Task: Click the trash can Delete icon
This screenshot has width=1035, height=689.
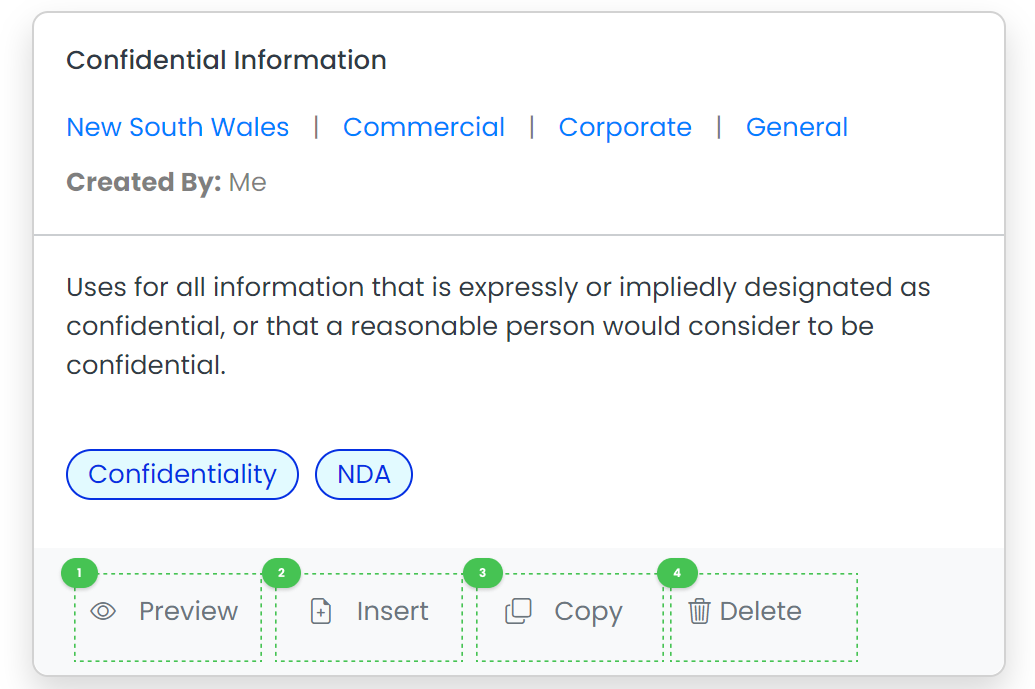Action: pyautogui.click(x=699, y=611)
